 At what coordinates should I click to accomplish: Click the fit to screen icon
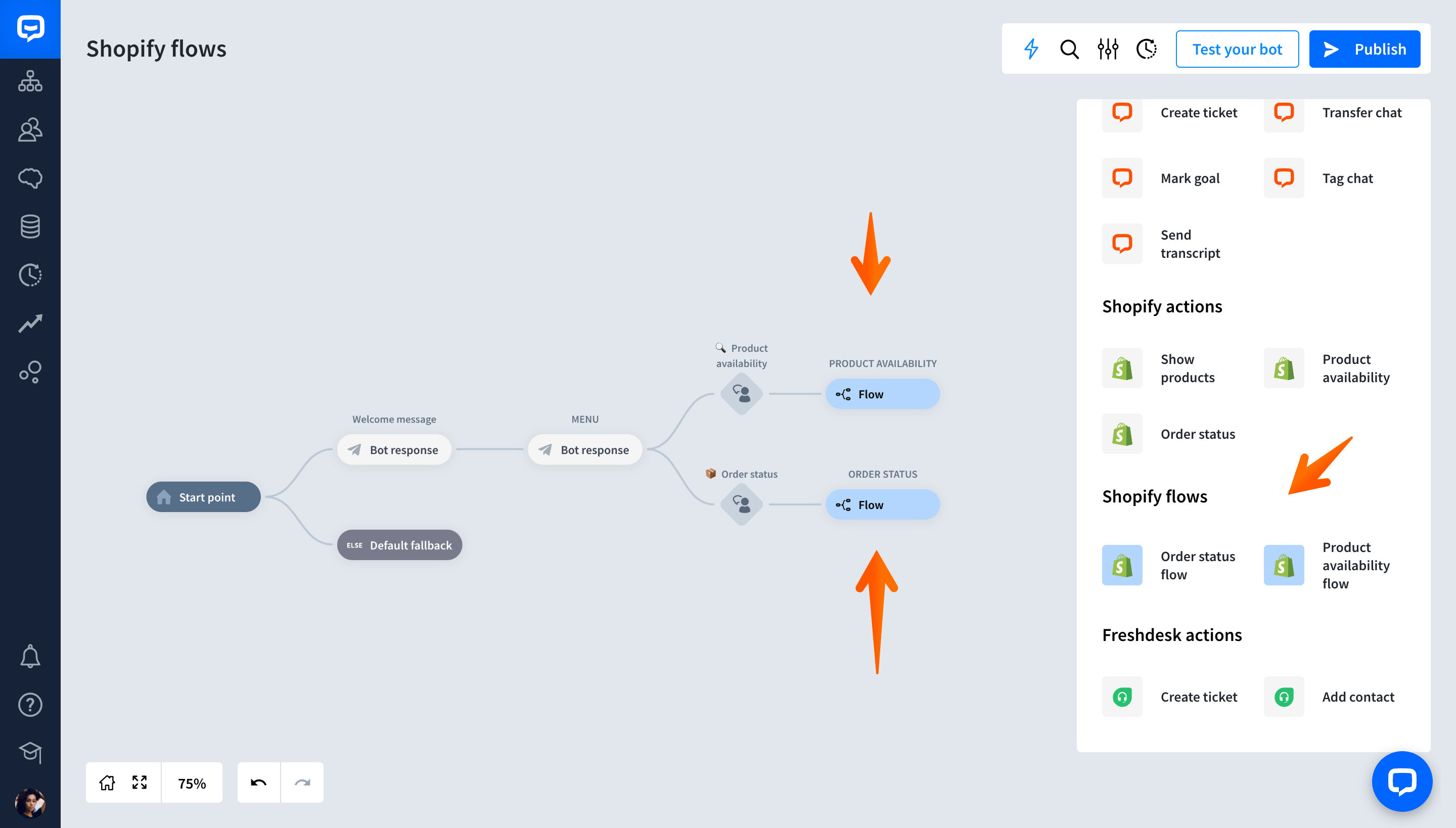pos(140,783)
